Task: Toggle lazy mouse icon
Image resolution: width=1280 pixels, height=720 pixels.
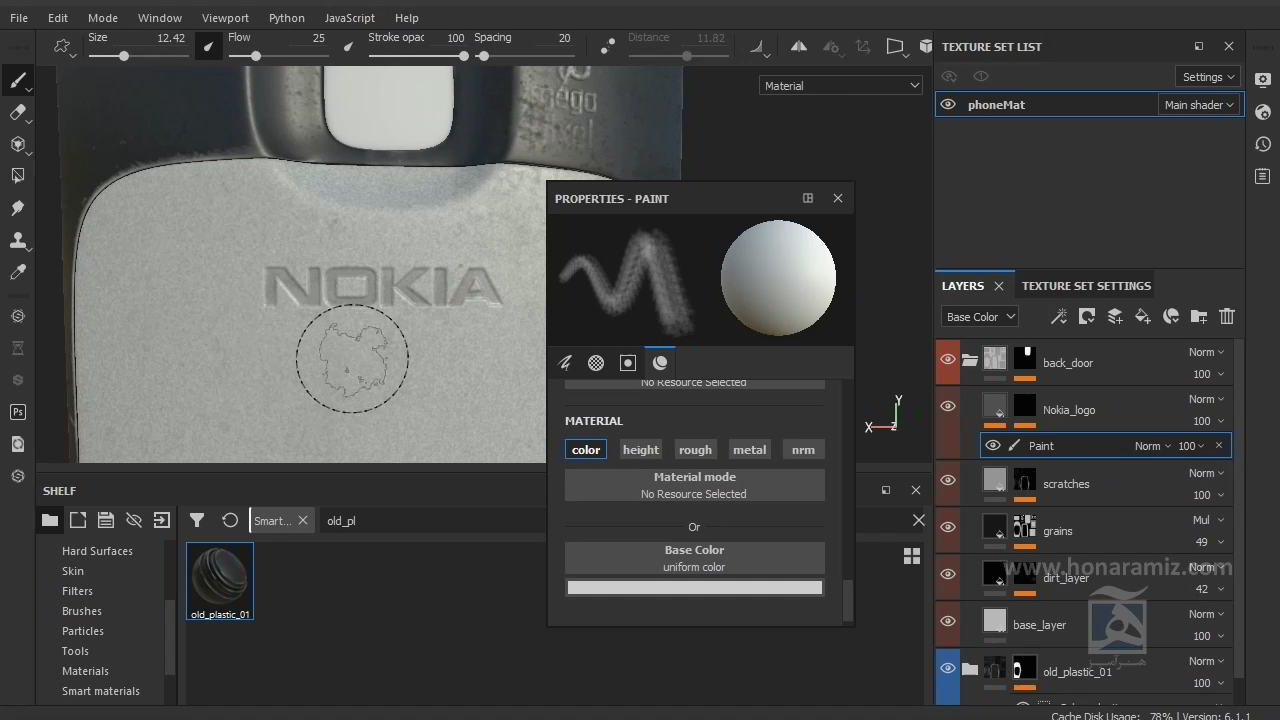Action: pos(607,46)
